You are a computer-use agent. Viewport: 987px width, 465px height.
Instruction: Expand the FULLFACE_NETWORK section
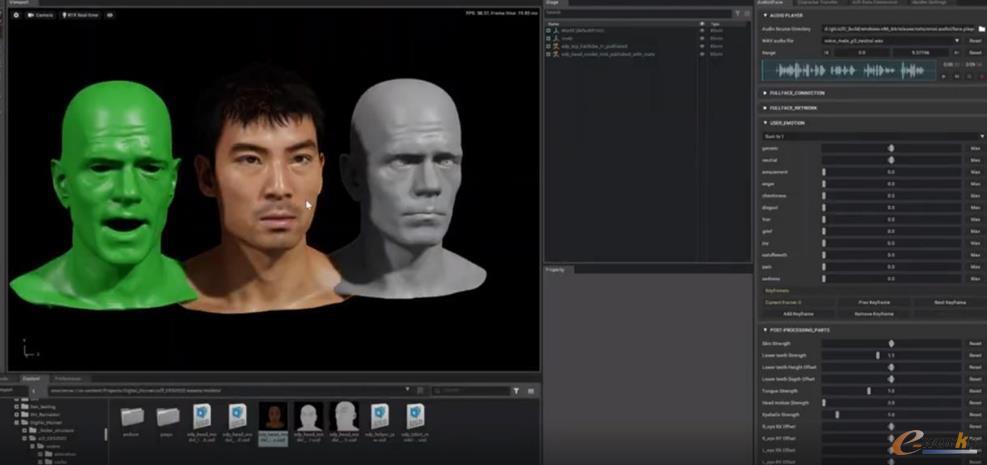pyautogui.click(x=765, y=108)
